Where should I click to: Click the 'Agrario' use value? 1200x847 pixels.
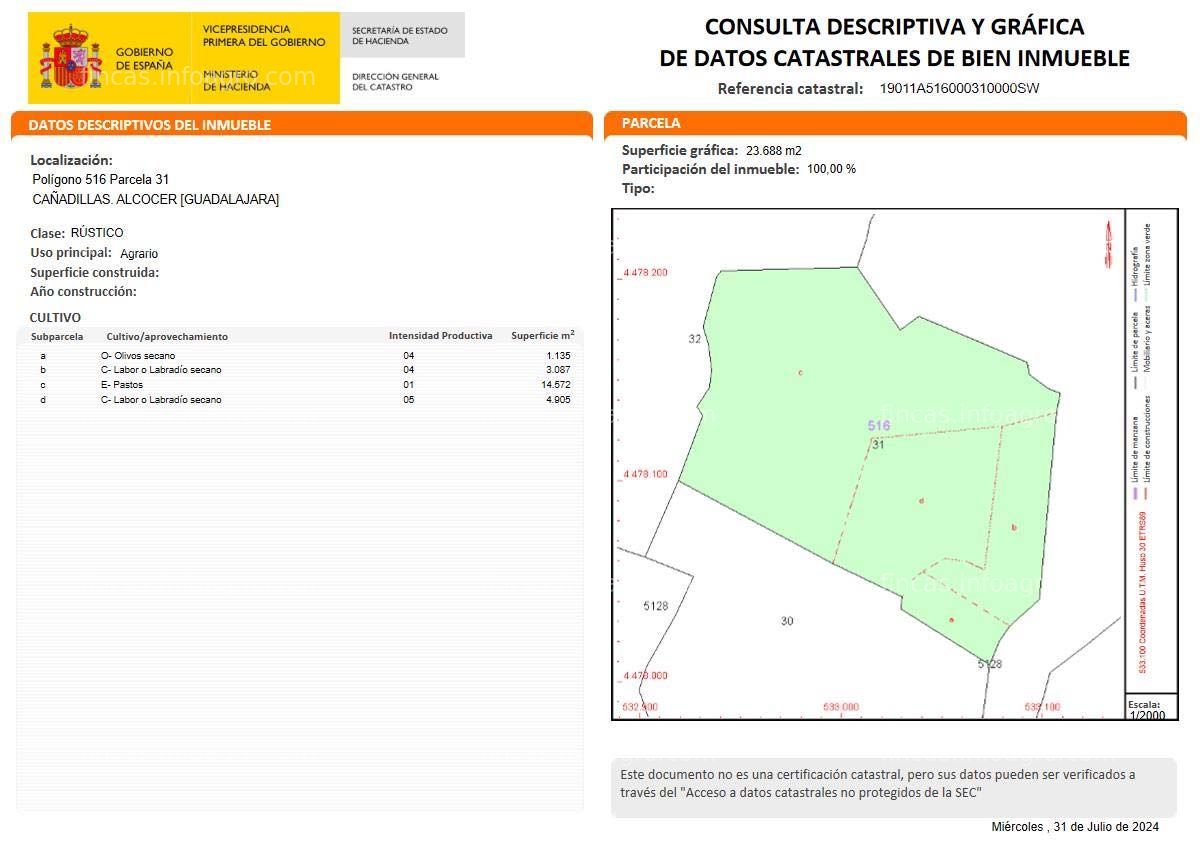click(139, 254)
